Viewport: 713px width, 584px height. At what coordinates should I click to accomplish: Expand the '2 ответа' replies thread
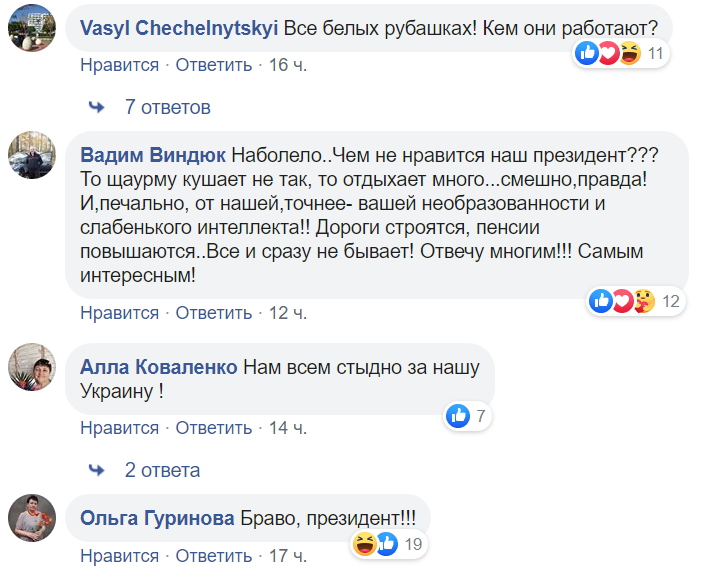162,470
